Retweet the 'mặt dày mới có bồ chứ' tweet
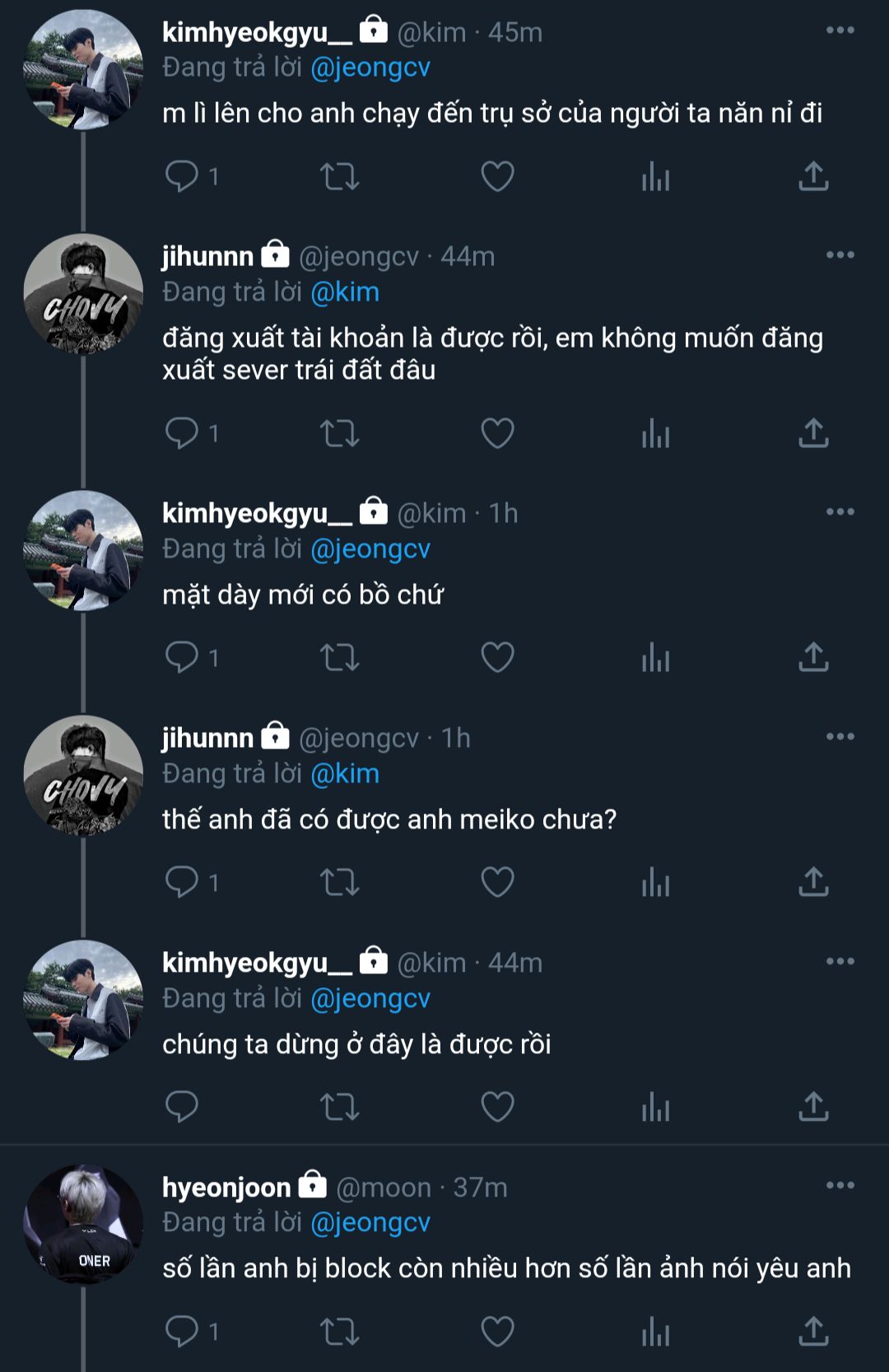889x1372 pixels. [339, 657]
